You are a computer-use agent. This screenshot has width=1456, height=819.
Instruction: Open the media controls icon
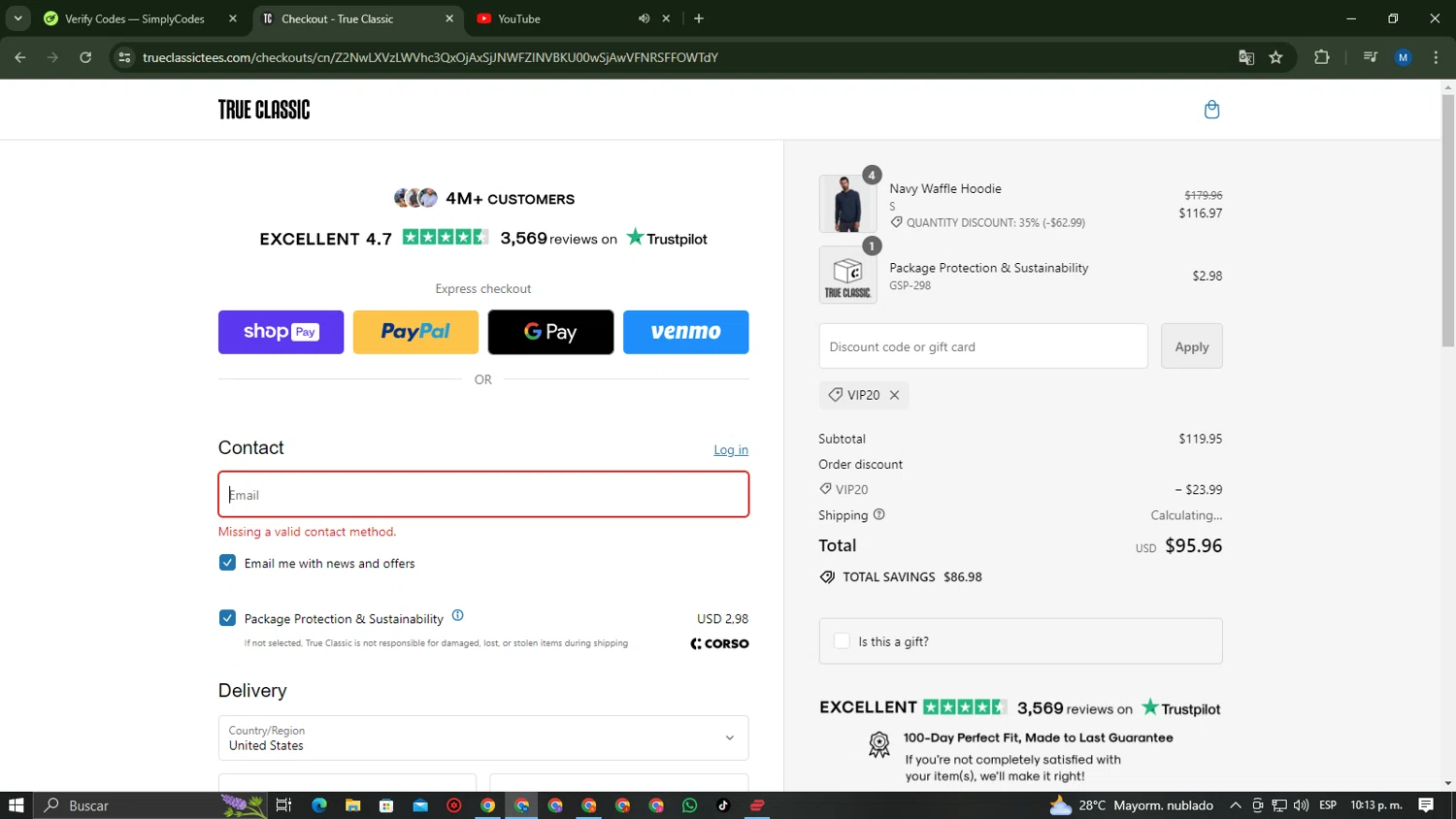[1371, 57]
